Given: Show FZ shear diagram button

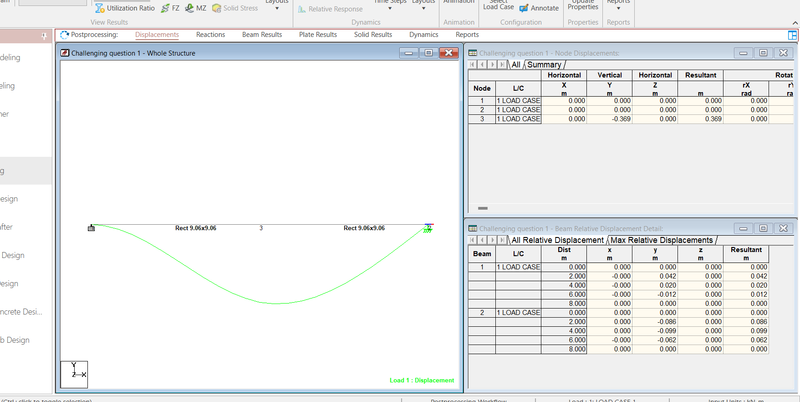Looking at the screenshot, I should tap(170, 8).
